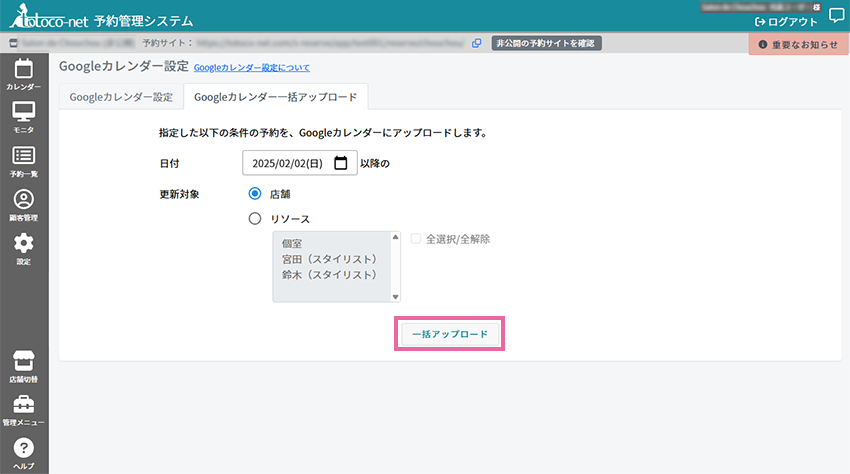Click the resource list scroll-down arrow
This screenshot has height=474, width=850.
396,297
